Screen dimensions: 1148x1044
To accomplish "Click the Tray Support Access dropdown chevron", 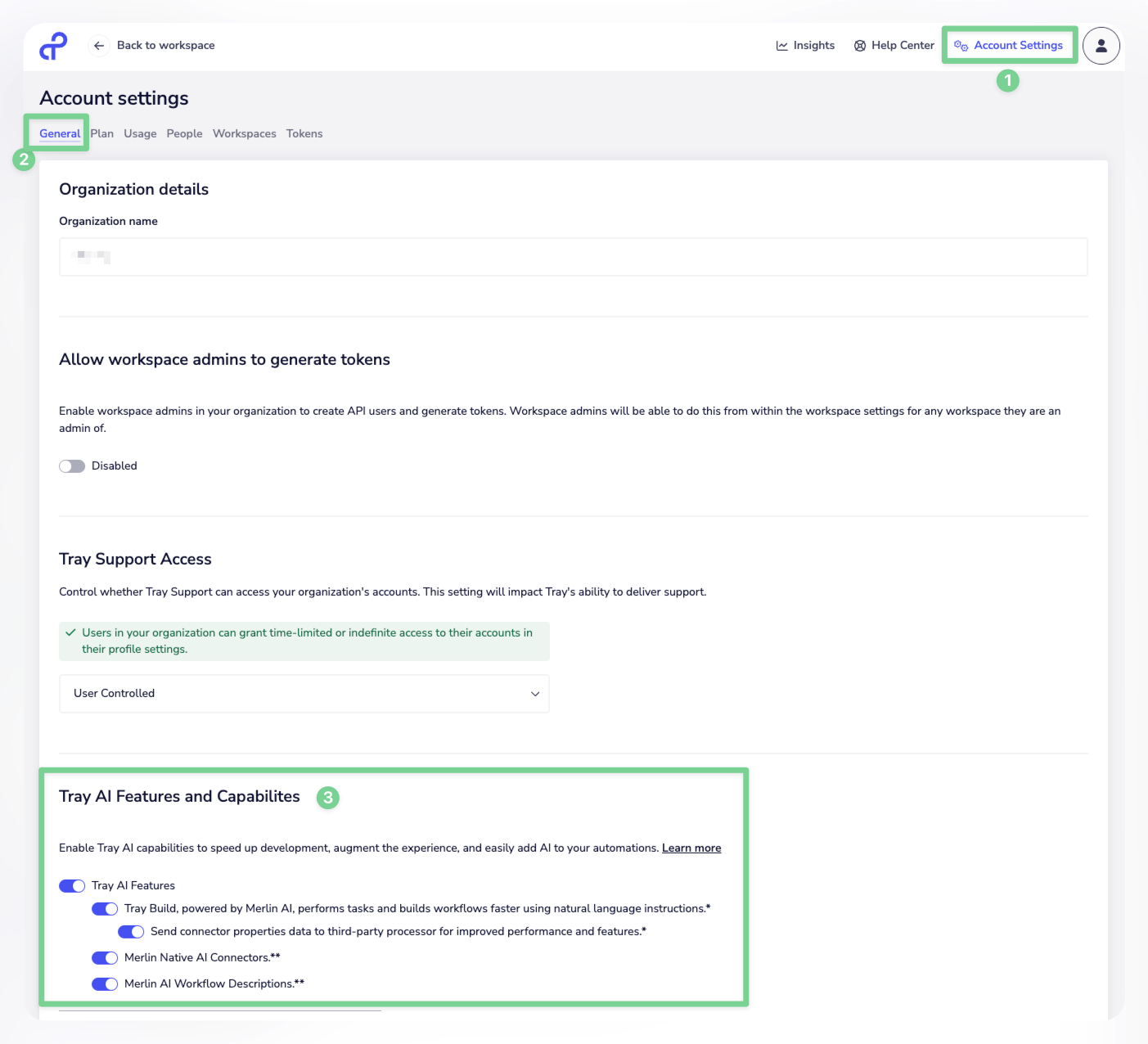I will (535, 694).
